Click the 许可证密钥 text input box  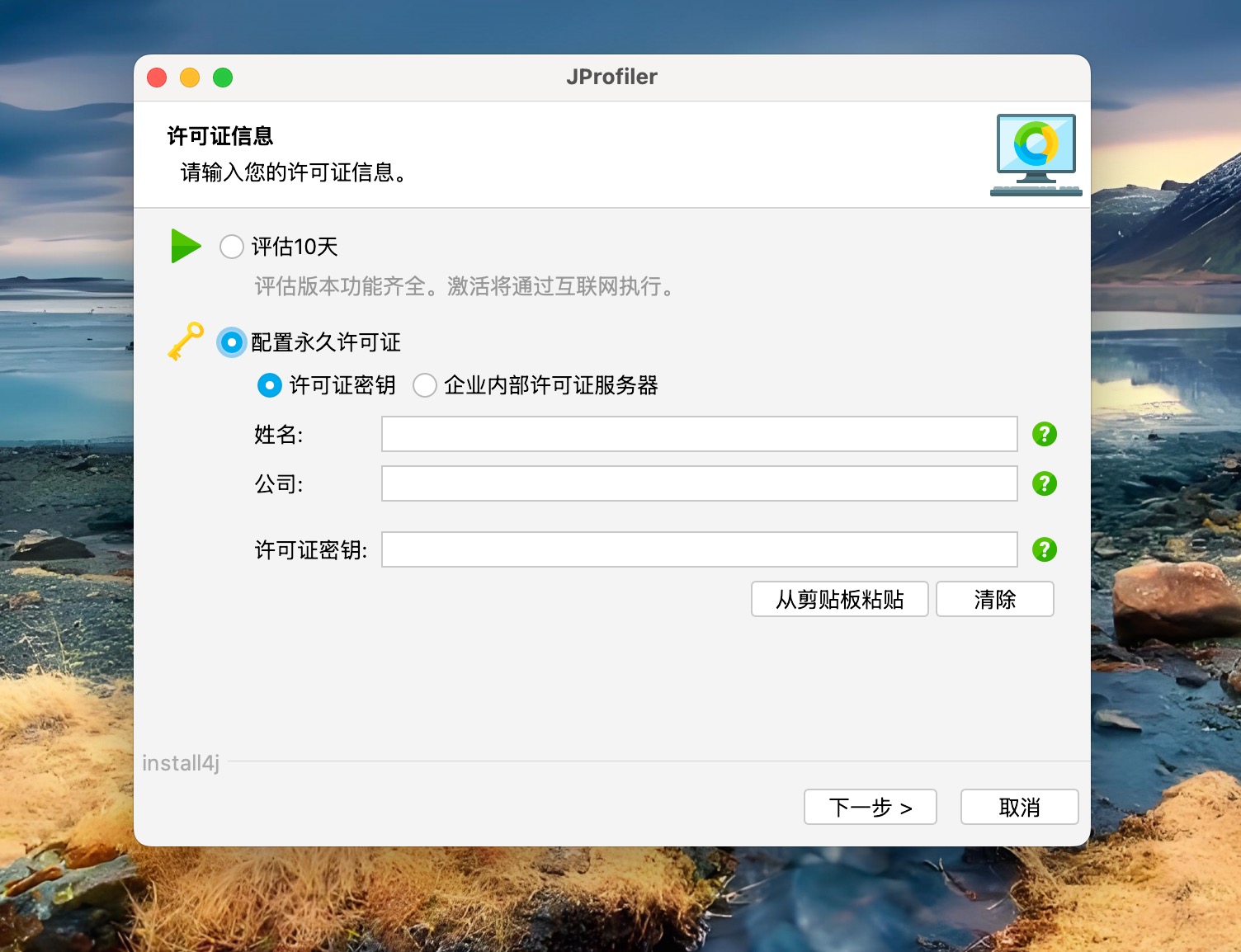699,549
